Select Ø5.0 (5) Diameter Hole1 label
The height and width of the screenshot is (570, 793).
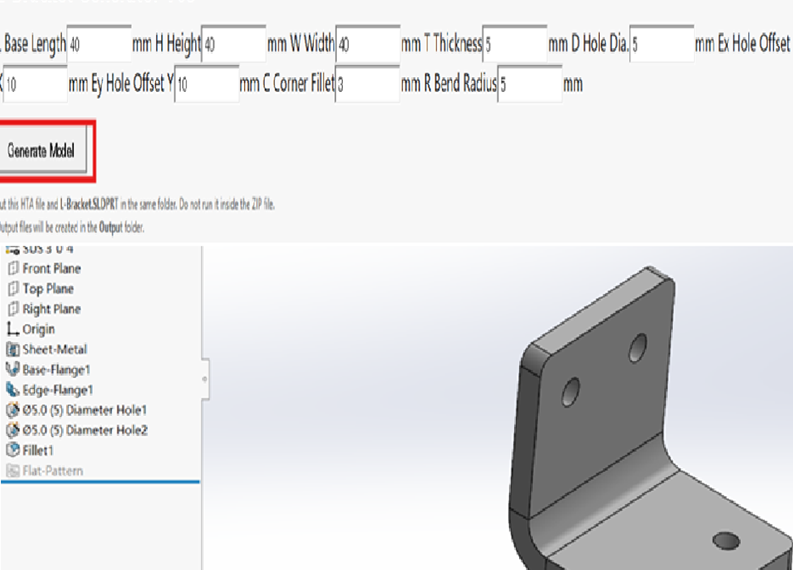coord(84,410)
